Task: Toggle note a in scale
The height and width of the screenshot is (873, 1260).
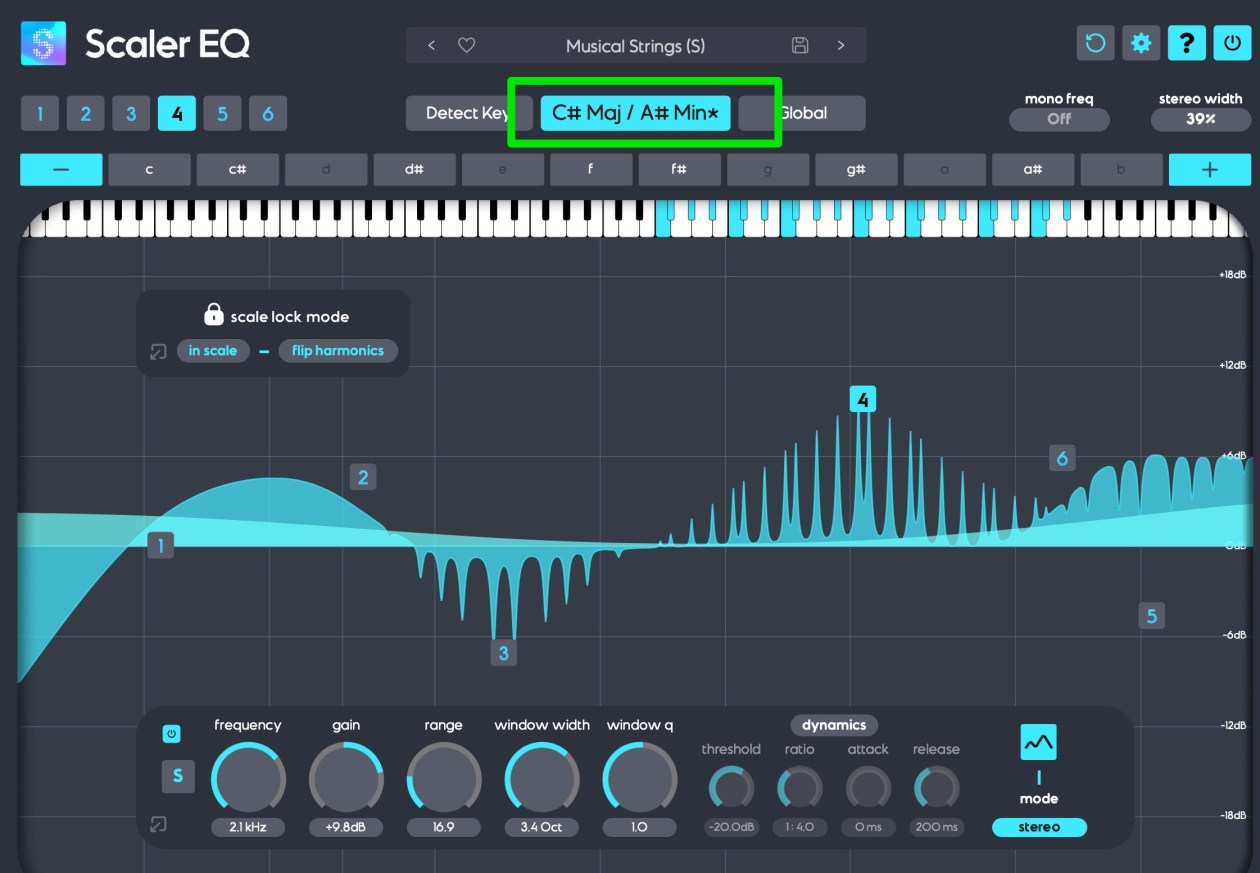Action: (944, 169)
